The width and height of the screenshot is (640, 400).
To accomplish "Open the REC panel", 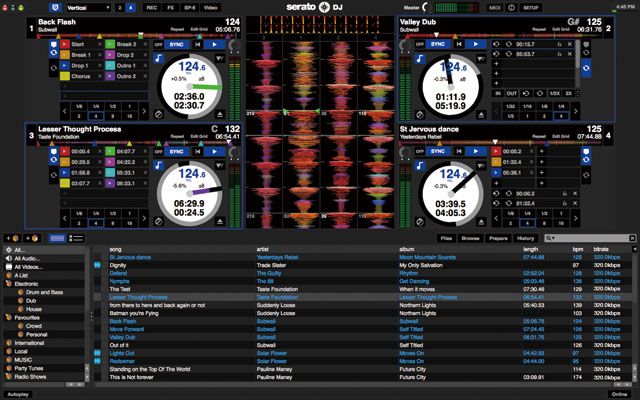I will 151,7.
